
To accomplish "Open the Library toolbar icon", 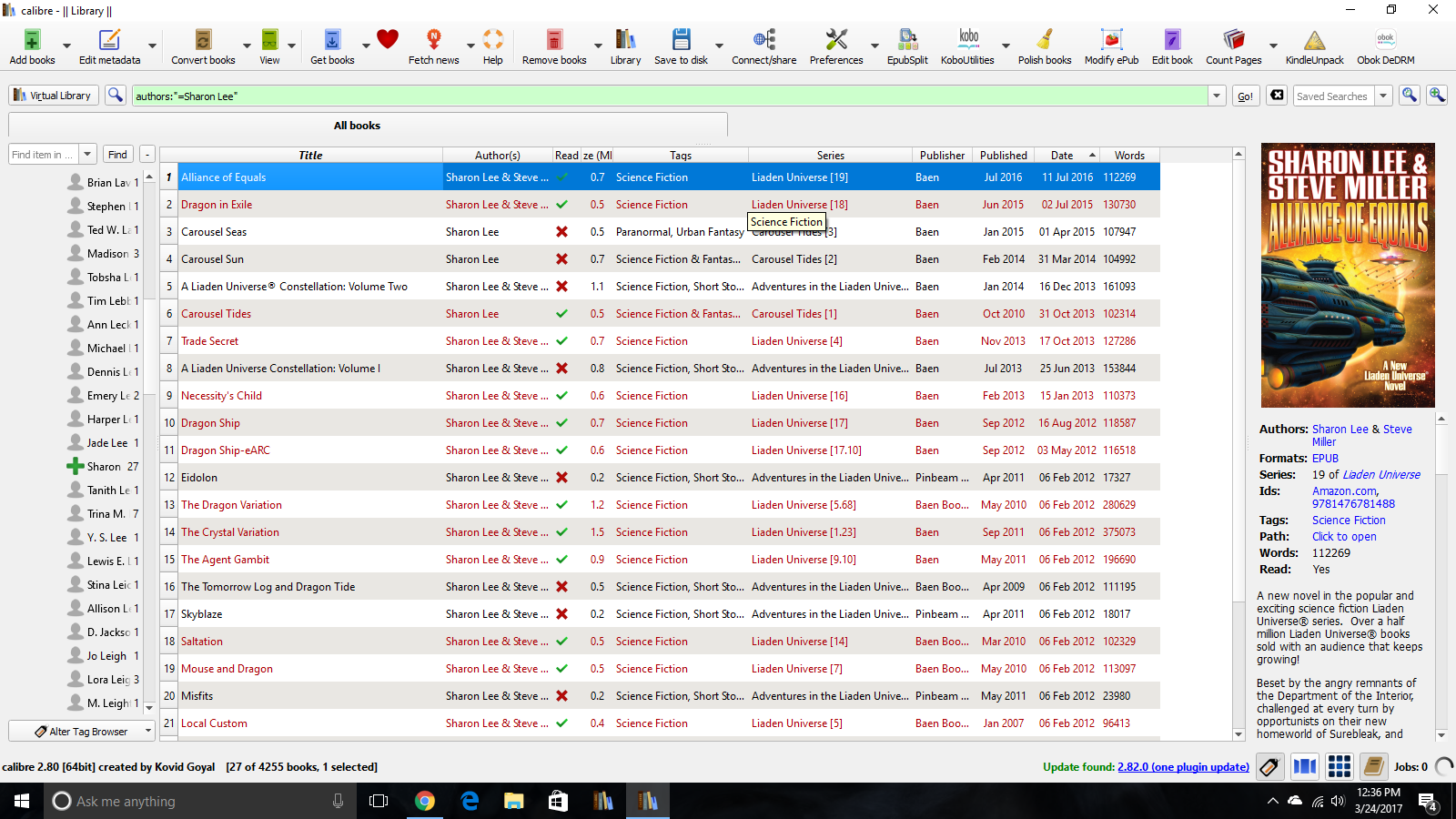I will (x=625, y=40).
